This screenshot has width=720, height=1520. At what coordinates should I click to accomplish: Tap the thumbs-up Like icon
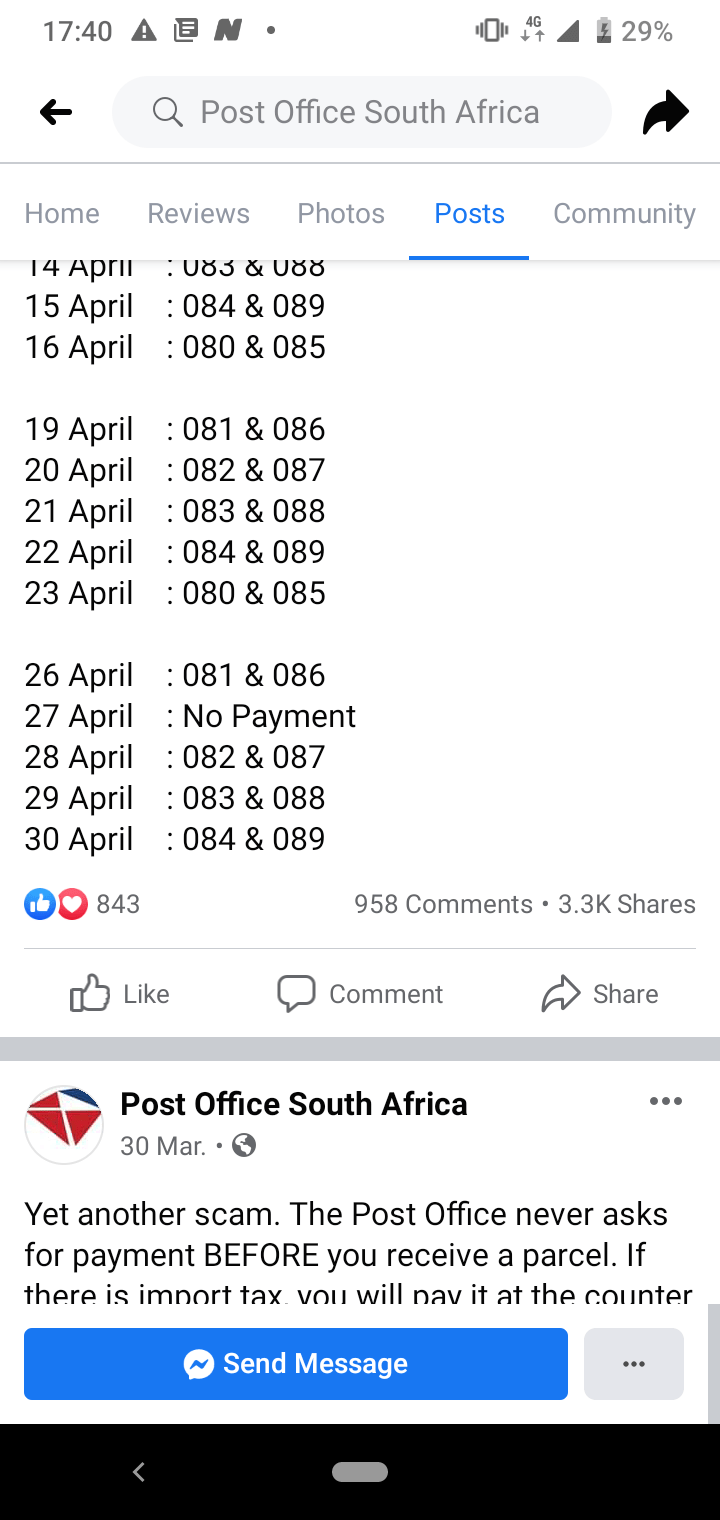[x=90, y=994]
